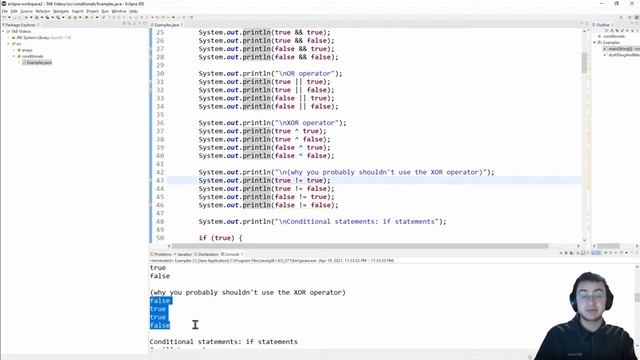Open the Window menu
This screenshot has width=640, height=360.
[119, 11]
